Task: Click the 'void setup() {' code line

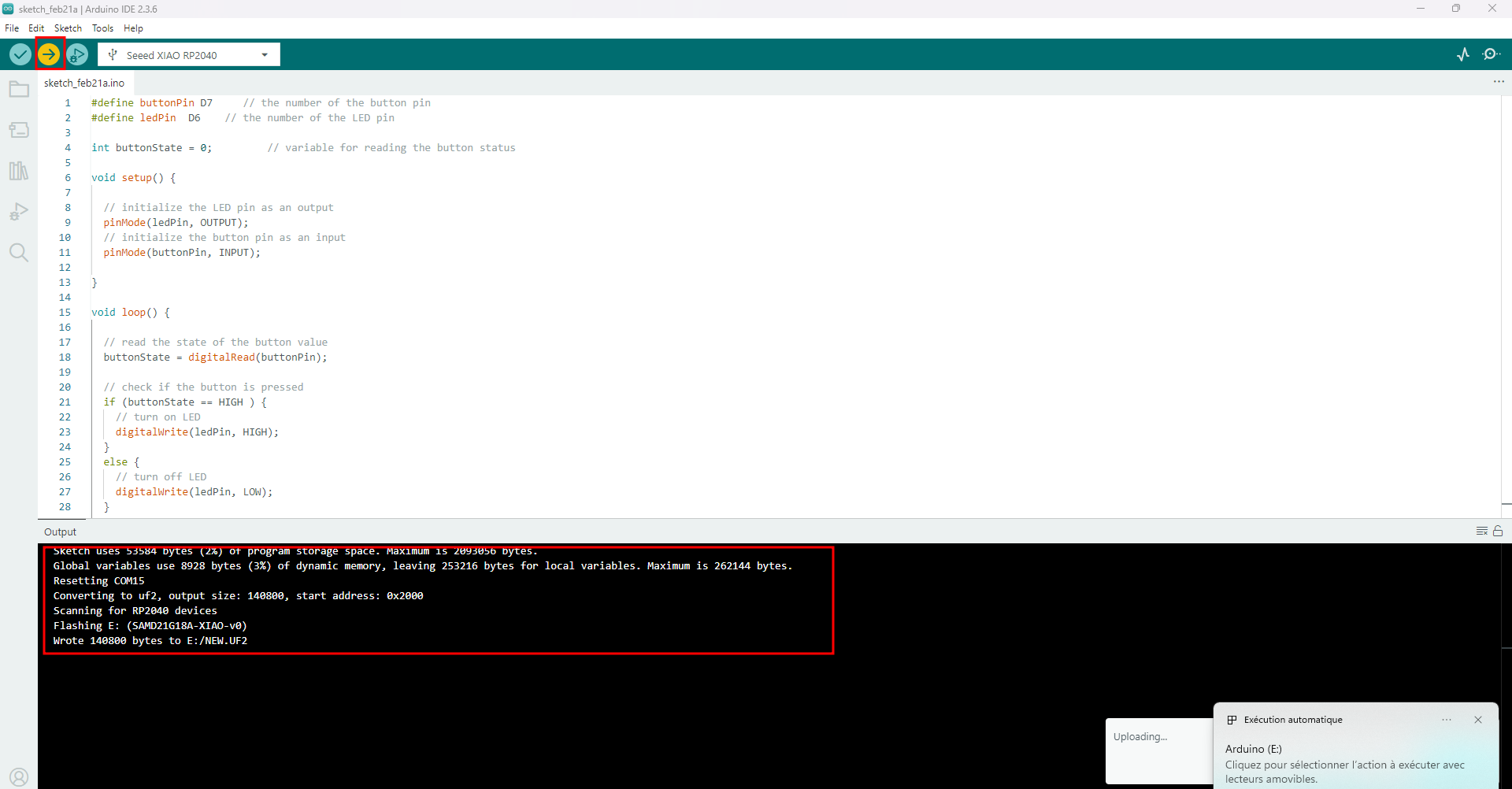Action: click(134, 178)
